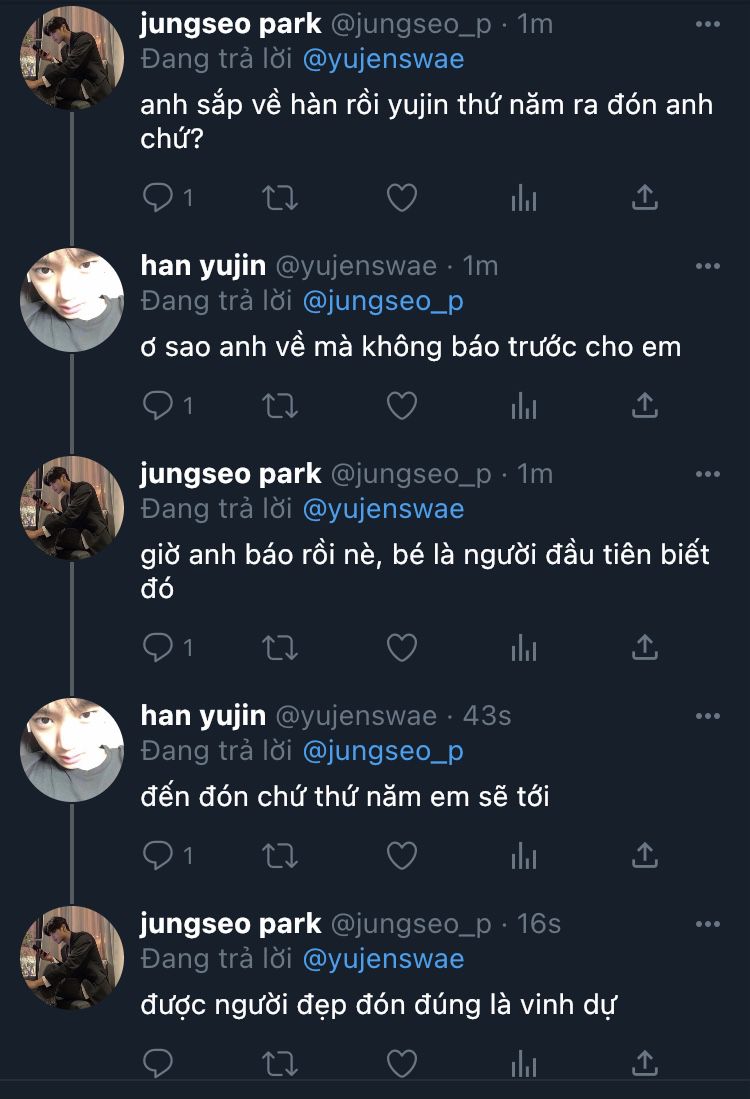View analytics for "anh sắp về hàn" tweet
This screenshot has width=750, height=1099.
[x=524, y=198]
